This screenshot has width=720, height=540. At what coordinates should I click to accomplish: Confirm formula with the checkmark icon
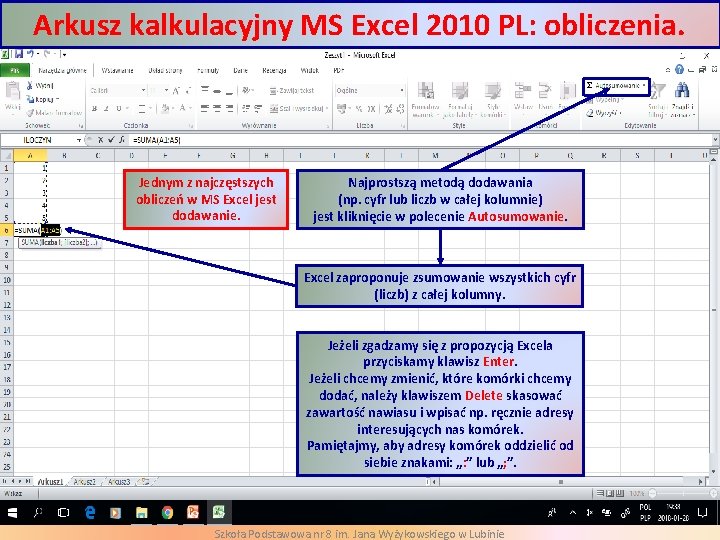pyautogui.click(x=111, y=140)
